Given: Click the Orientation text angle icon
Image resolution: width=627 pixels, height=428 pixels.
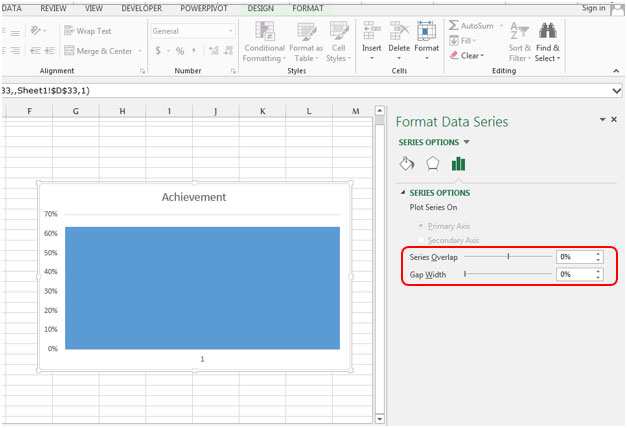Looking at the screenshot, I should (x=36, y=30).
